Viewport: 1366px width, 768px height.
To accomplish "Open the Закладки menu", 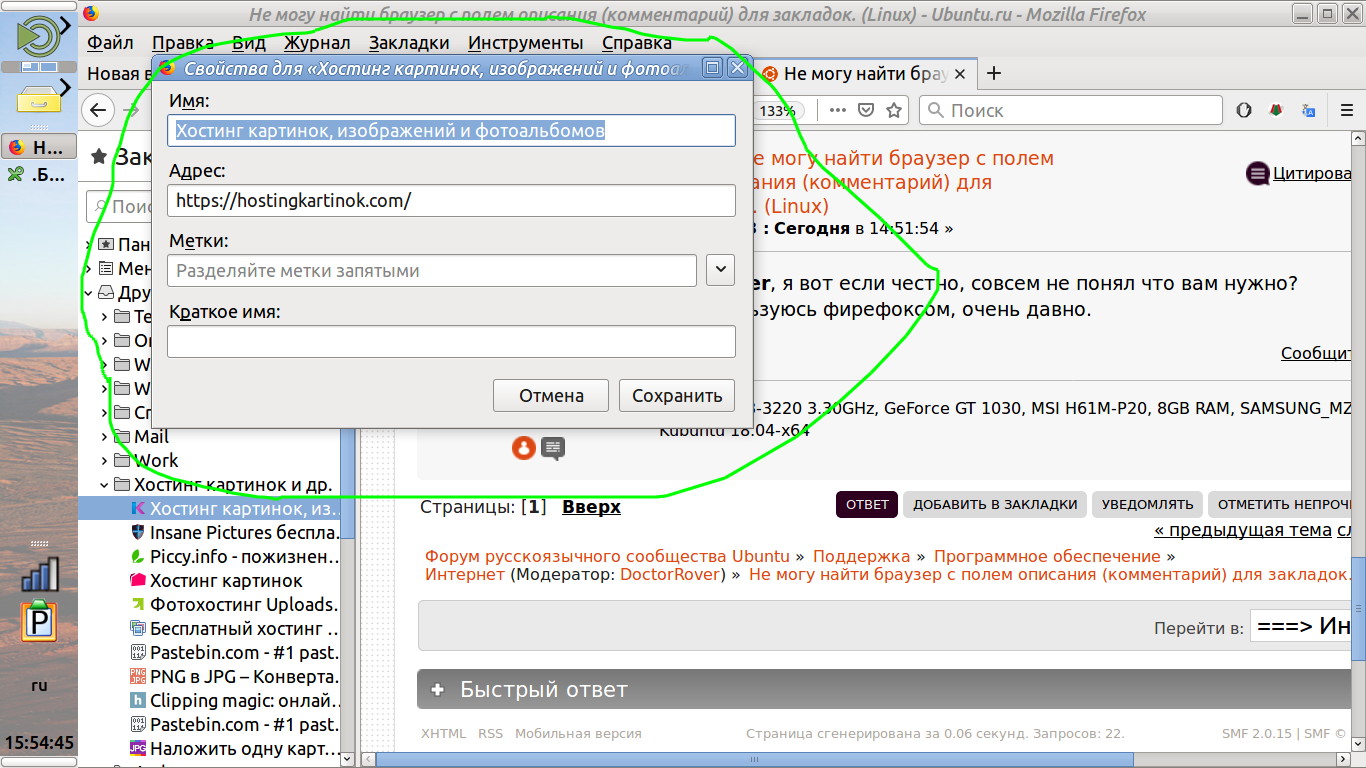I will tap(409, 42).
